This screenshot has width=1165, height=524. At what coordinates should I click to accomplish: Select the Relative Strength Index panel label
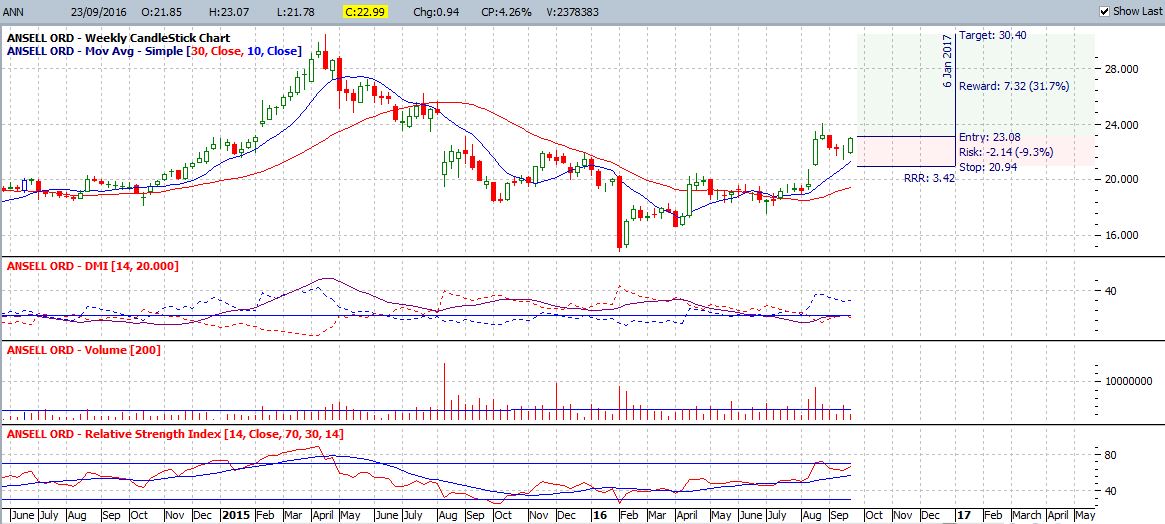pyautogui.click(x=175, y=434)
